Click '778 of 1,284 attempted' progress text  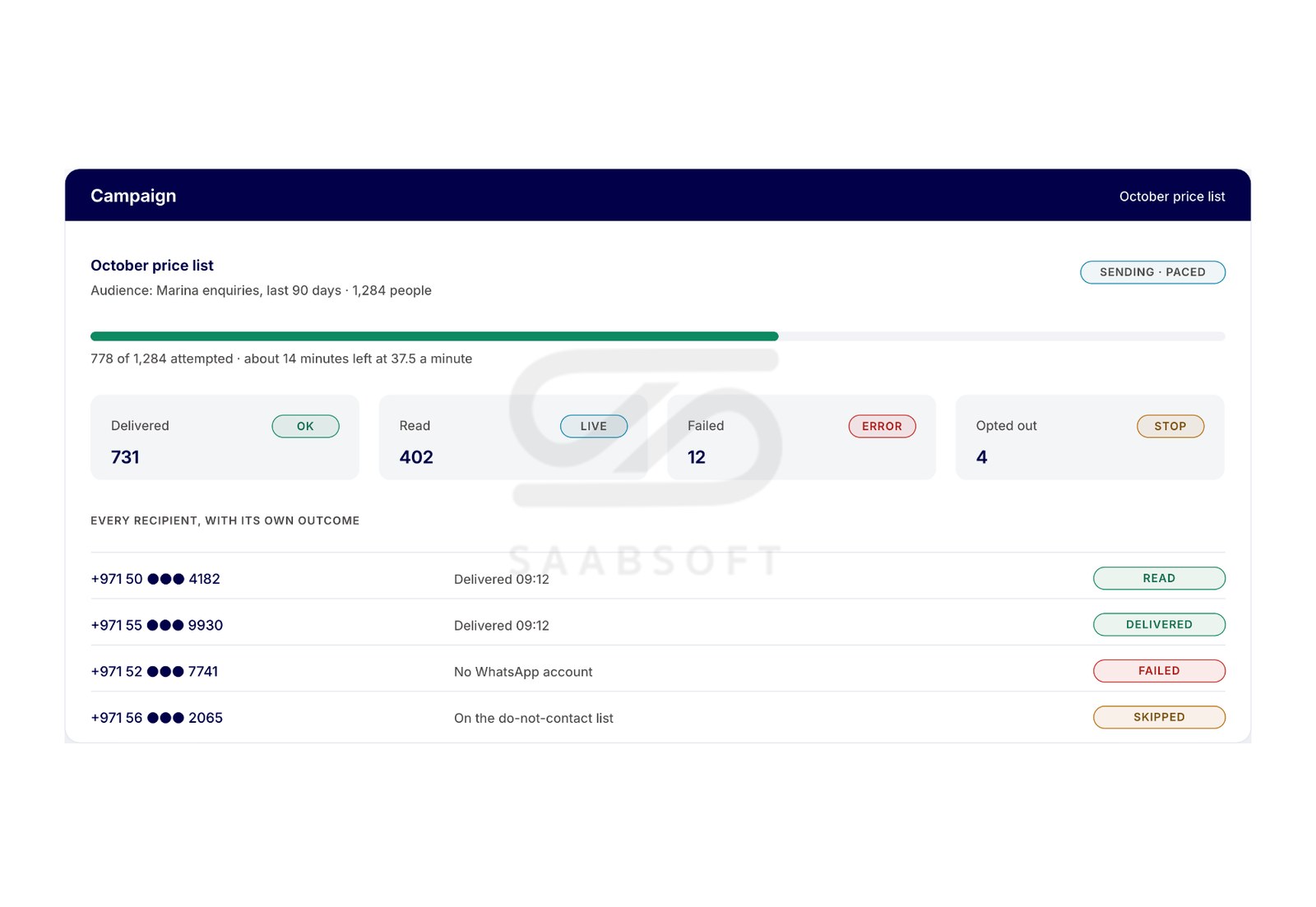162,359
